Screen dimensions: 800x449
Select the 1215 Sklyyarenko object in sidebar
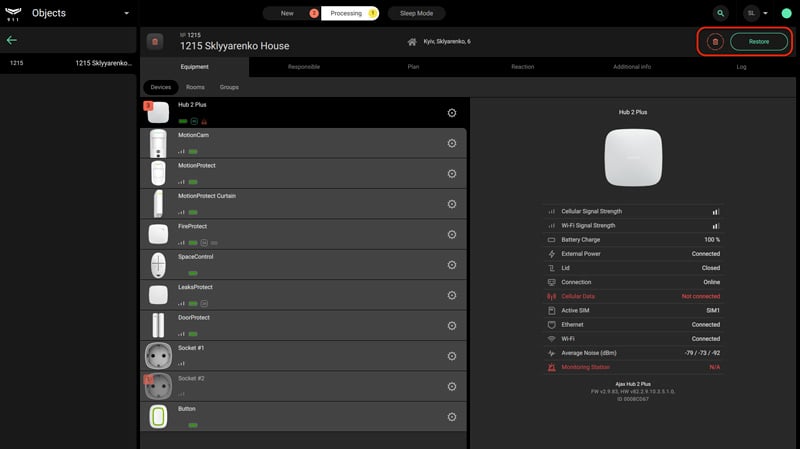coord(68,63)
